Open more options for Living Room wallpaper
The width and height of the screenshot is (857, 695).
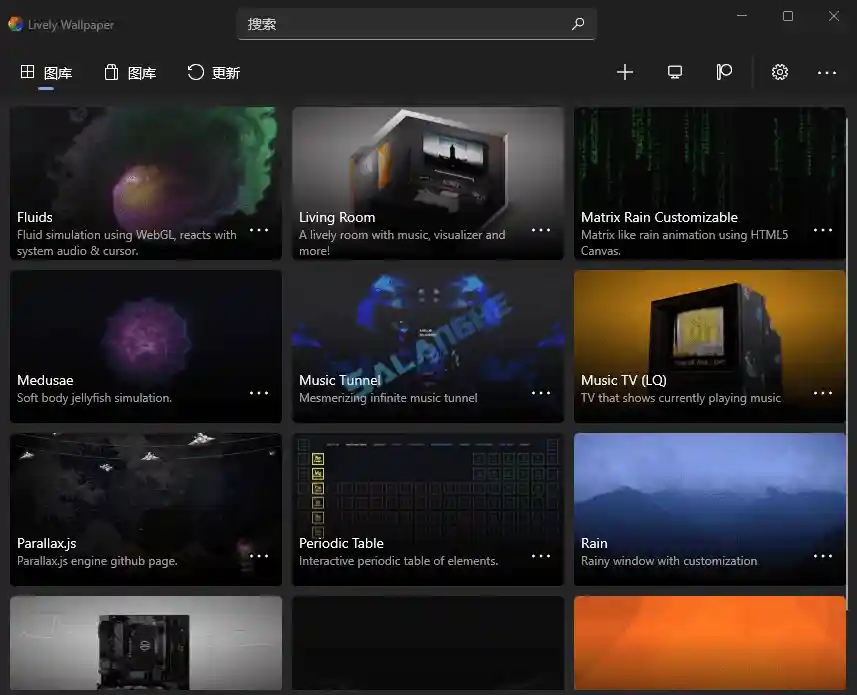(x=541, y=230)
